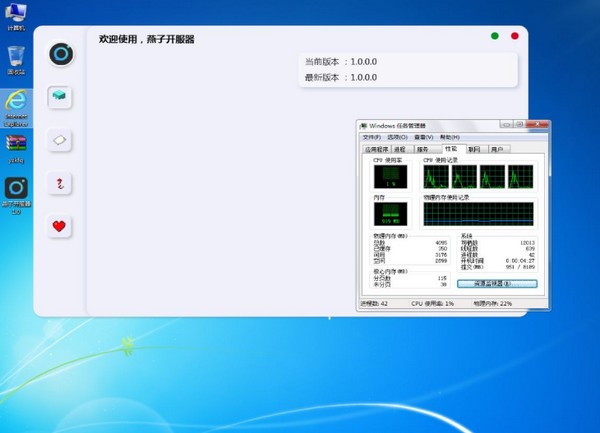Switch to the 联网 tab
The width and height of the screenshot is (600, 433).
point(473,148)
